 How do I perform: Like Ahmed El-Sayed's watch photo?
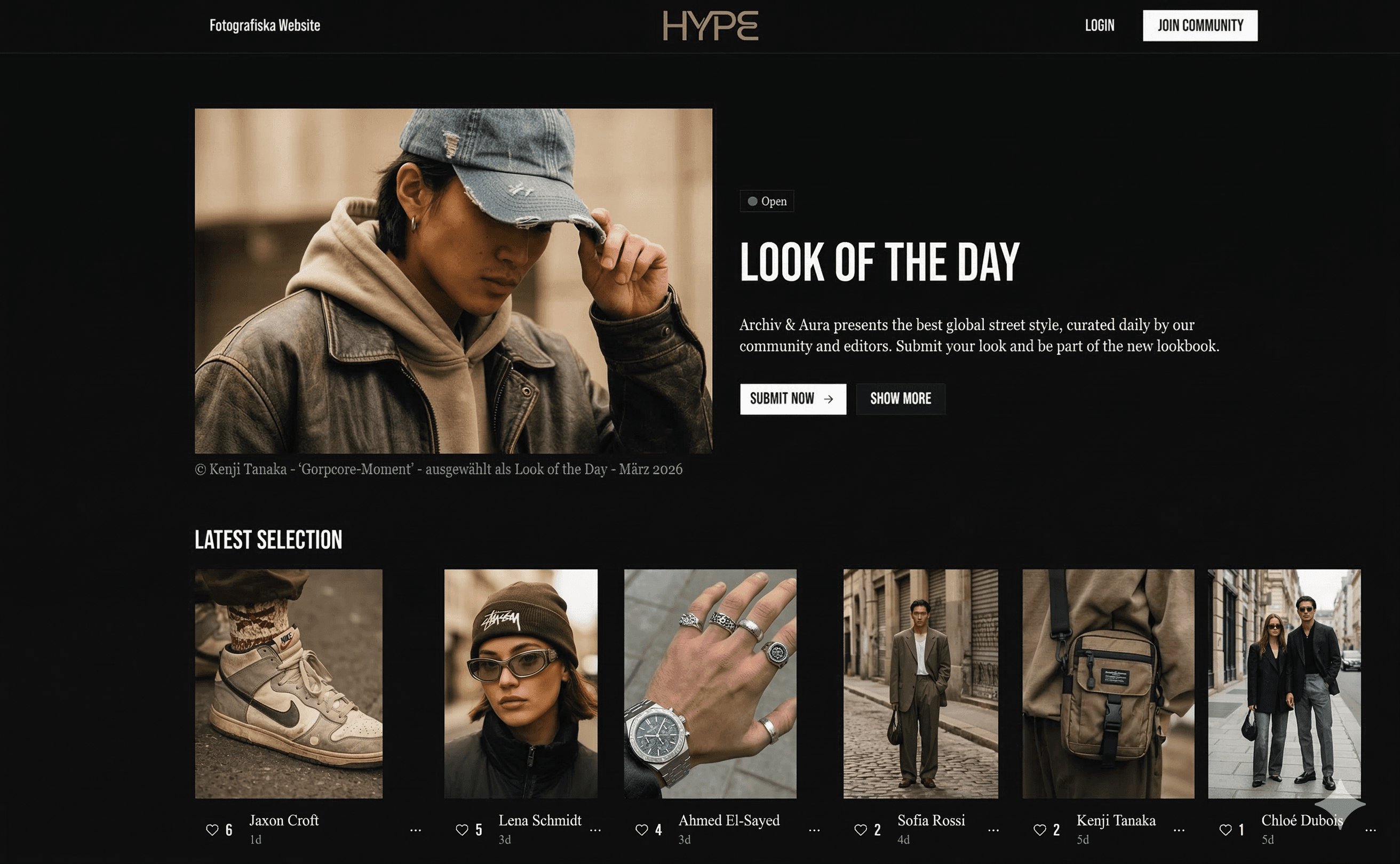point(642,830)
